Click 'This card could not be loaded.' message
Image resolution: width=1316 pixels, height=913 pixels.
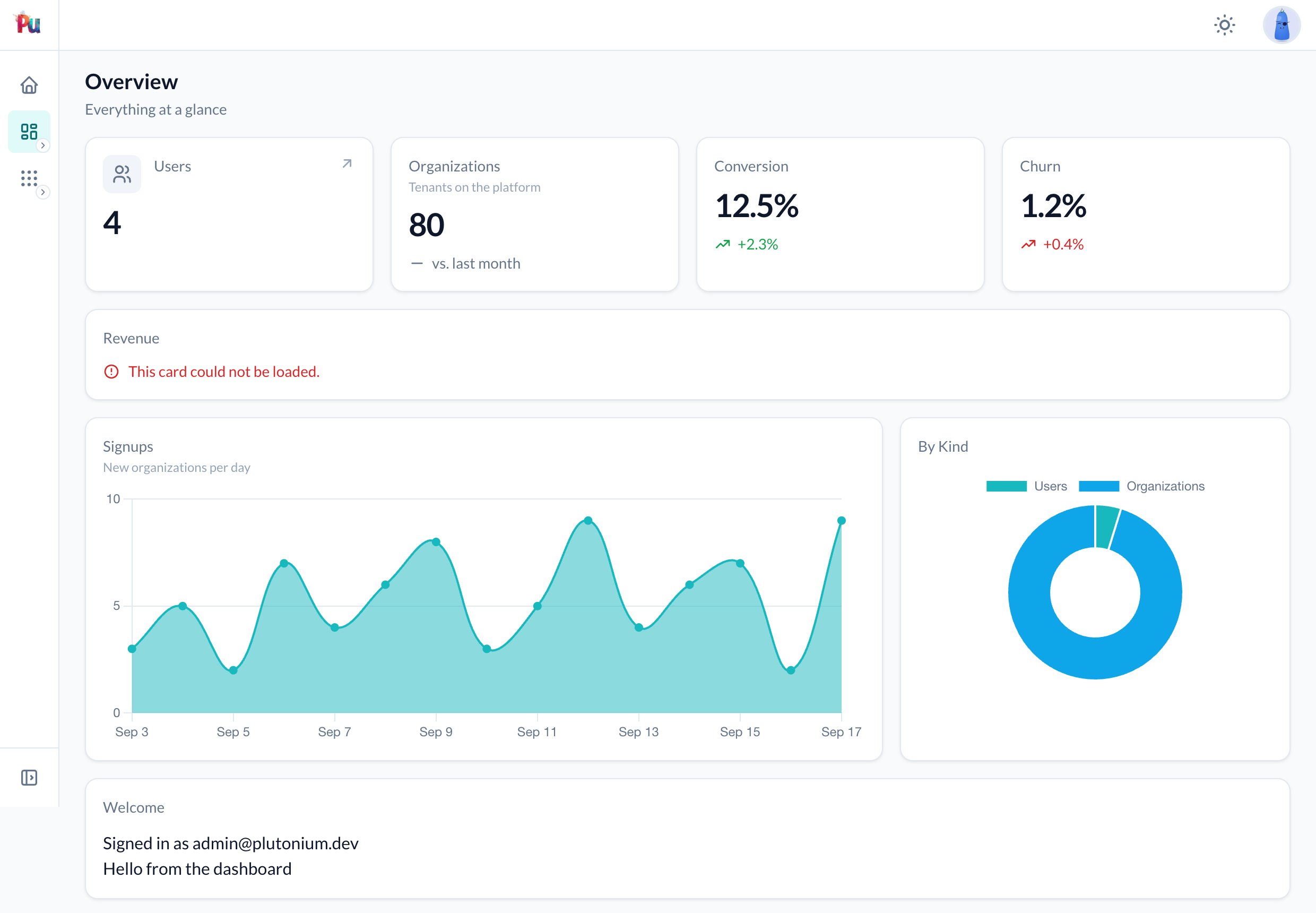tap(223, 372)
